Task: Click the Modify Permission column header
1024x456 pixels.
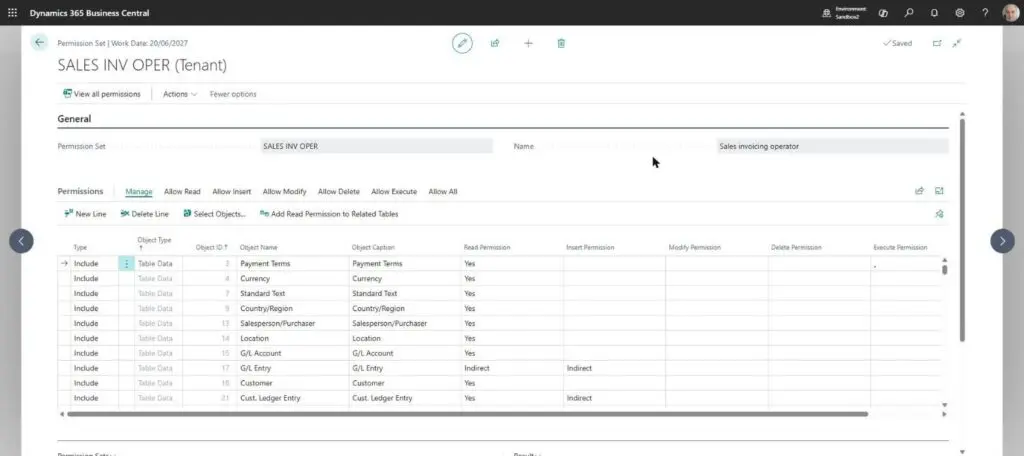Action: point(694,248)
